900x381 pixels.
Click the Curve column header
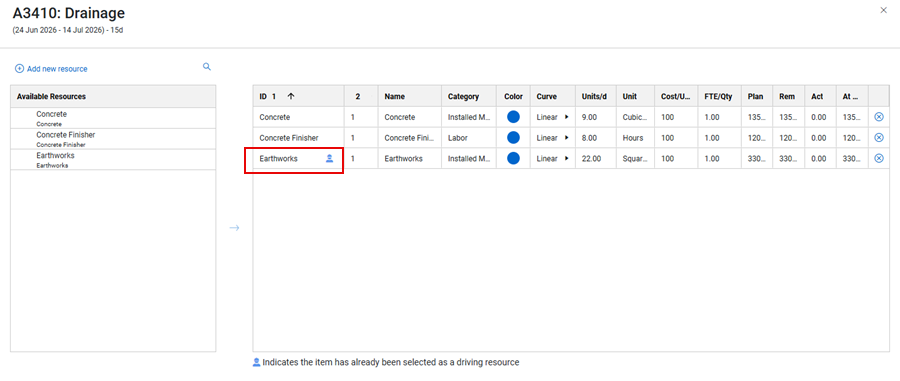click(x=552, y=96)
